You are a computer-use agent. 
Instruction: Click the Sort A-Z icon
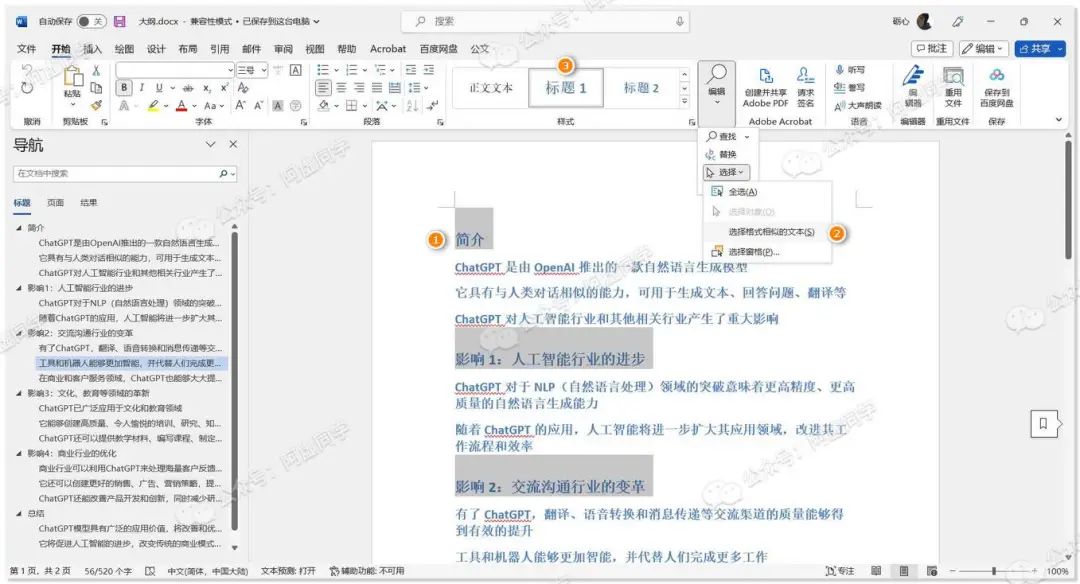(x=412, y=105)
